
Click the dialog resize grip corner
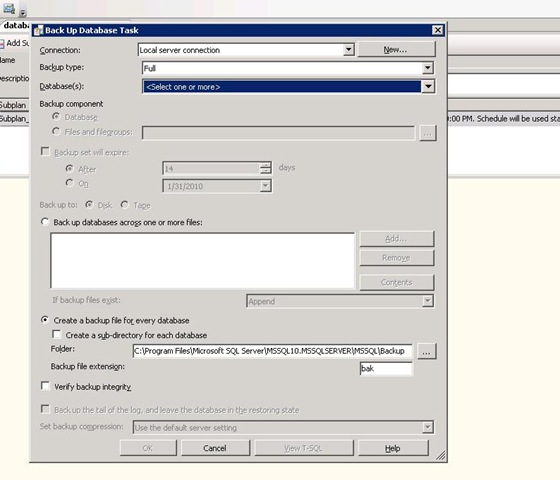coord(441,456)
